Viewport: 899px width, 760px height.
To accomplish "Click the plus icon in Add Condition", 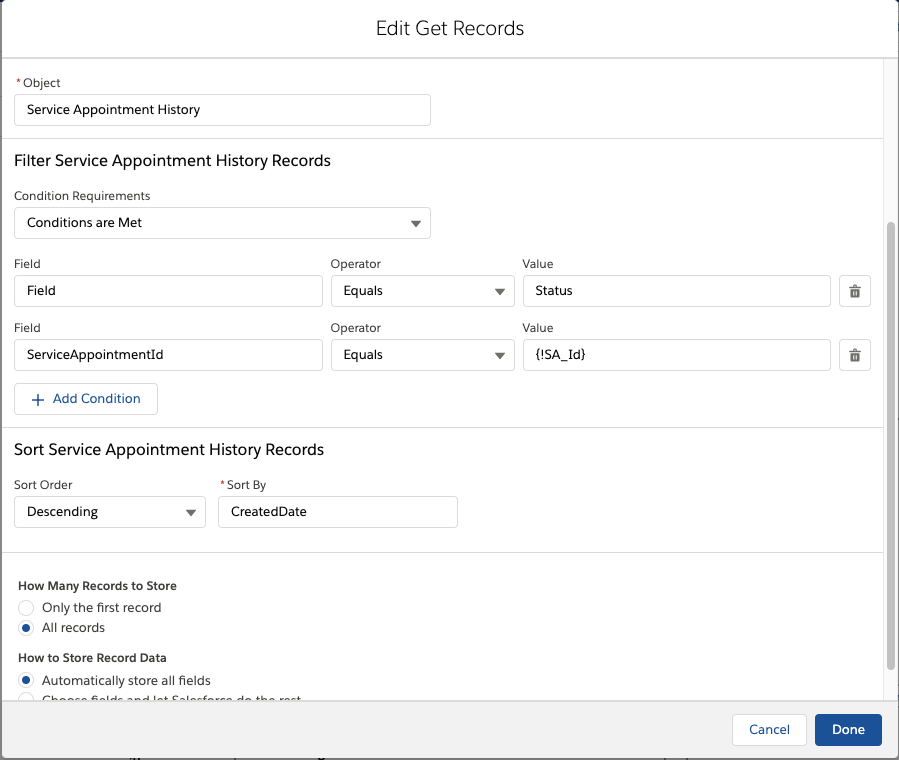I will pyautogui.click(x=38, y=399).
